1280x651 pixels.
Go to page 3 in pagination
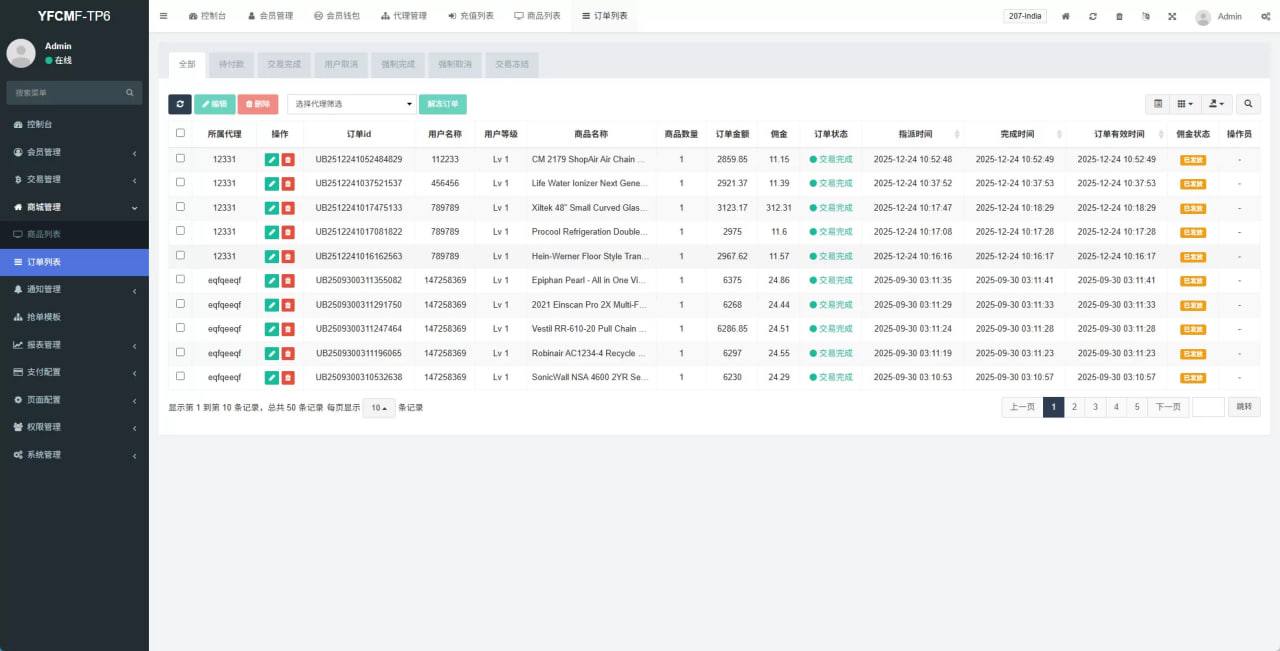click(1095, 407)
